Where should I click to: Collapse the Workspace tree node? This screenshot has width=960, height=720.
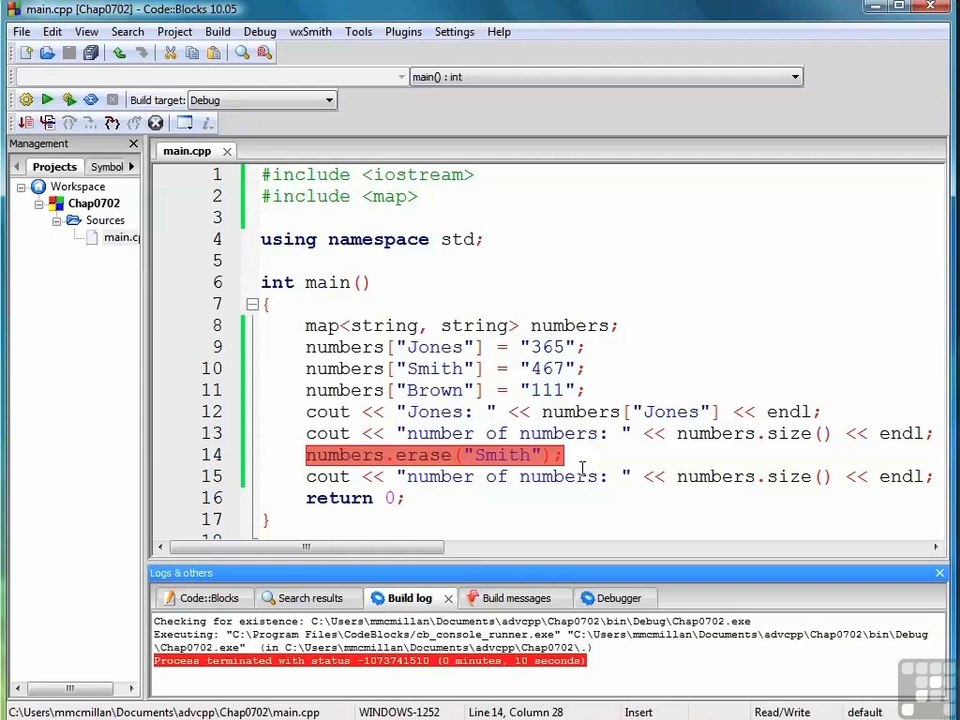tap(21, 187)
